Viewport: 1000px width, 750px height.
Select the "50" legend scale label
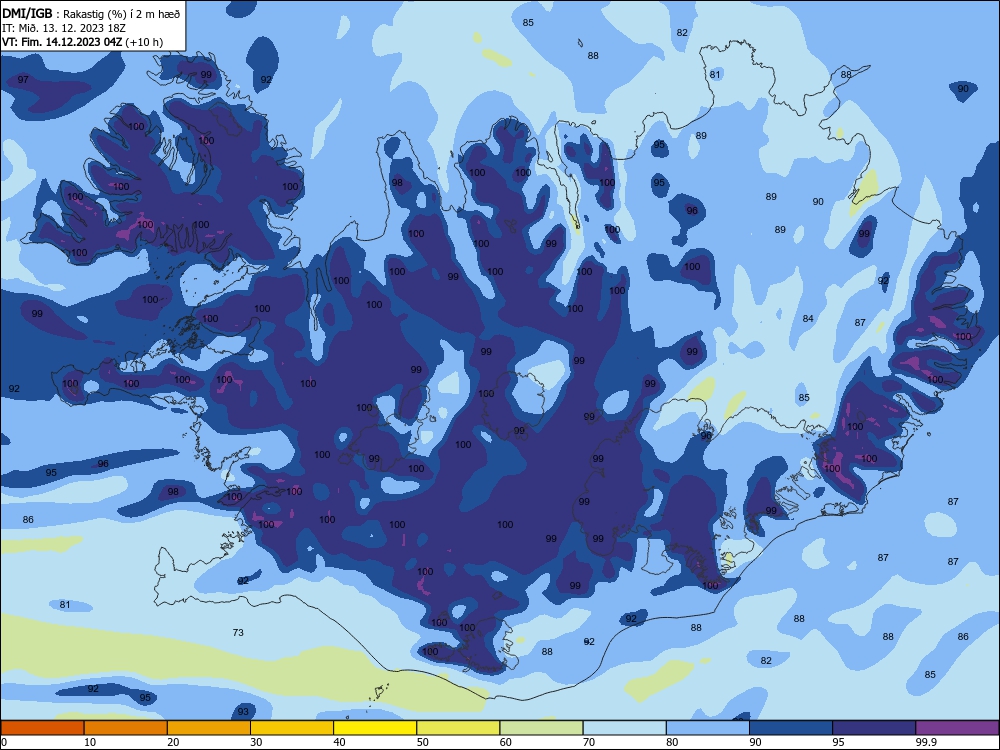(422, 742)
